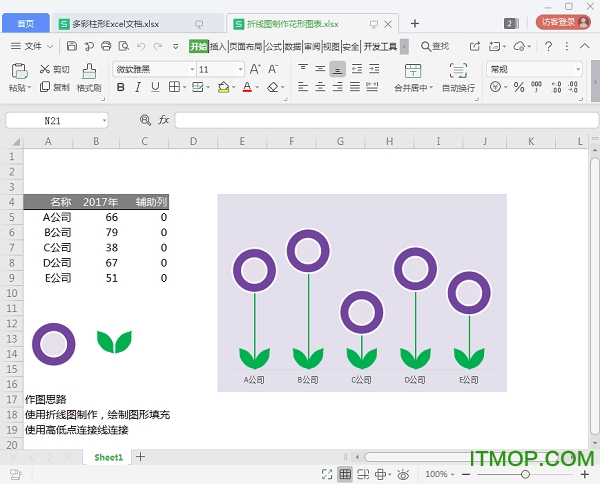Click the Name Box showing N21

[55, 120]
